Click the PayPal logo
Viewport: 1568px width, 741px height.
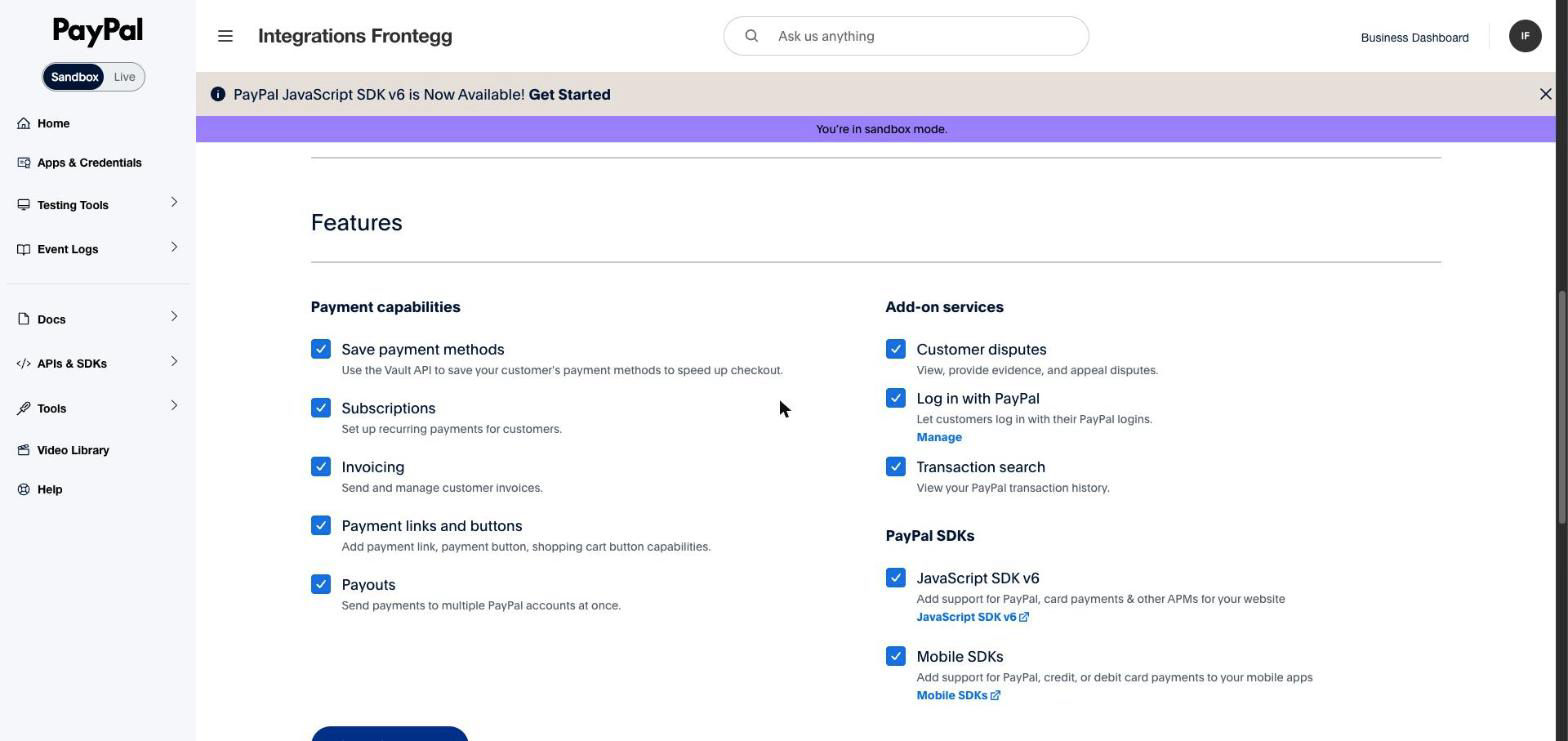[97, 31]
